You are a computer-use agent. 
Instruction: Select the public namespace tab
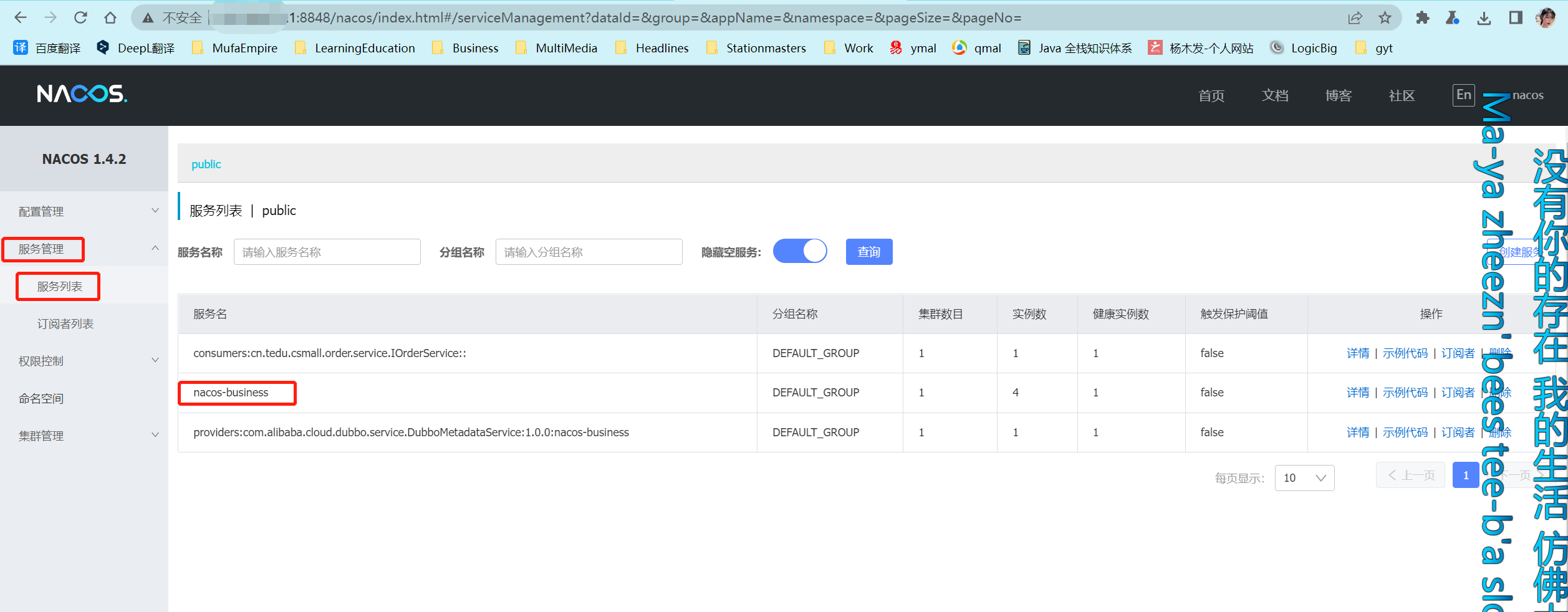(206, 164)
